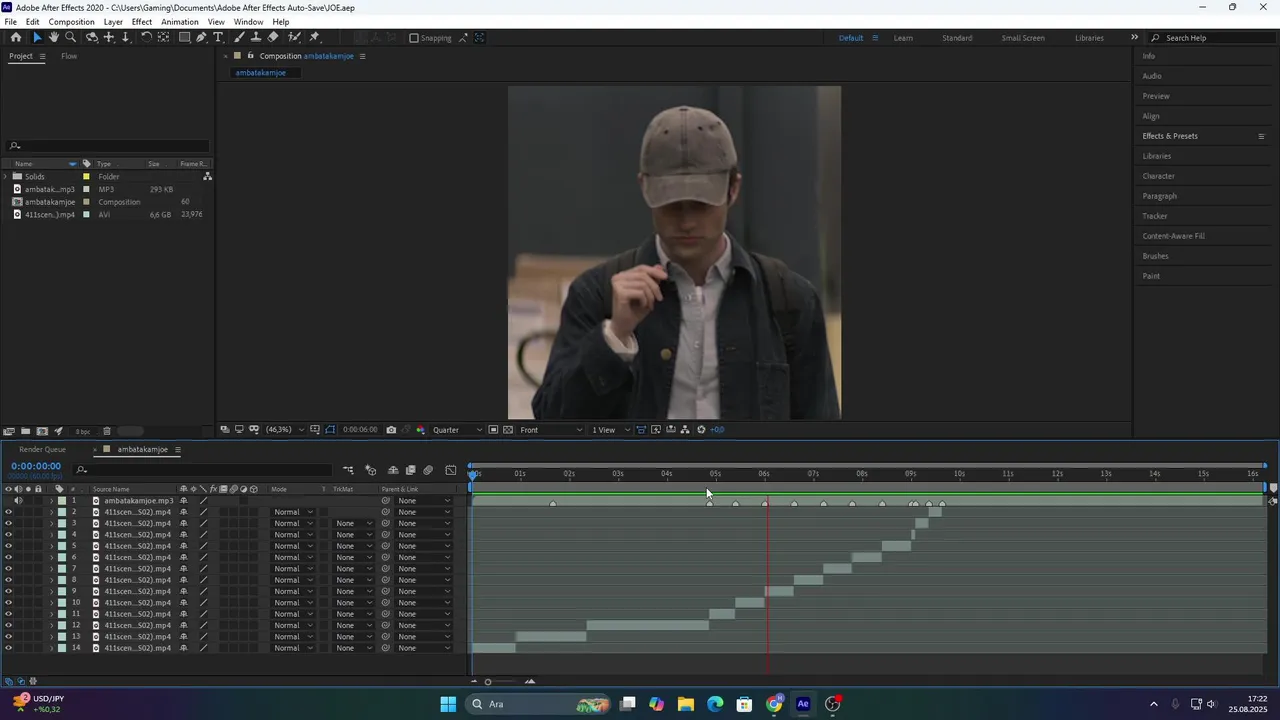Open the Quarter resolution dropdown
The height and width of the screenshot is (720, 1280).
click(x=457, y=430)
